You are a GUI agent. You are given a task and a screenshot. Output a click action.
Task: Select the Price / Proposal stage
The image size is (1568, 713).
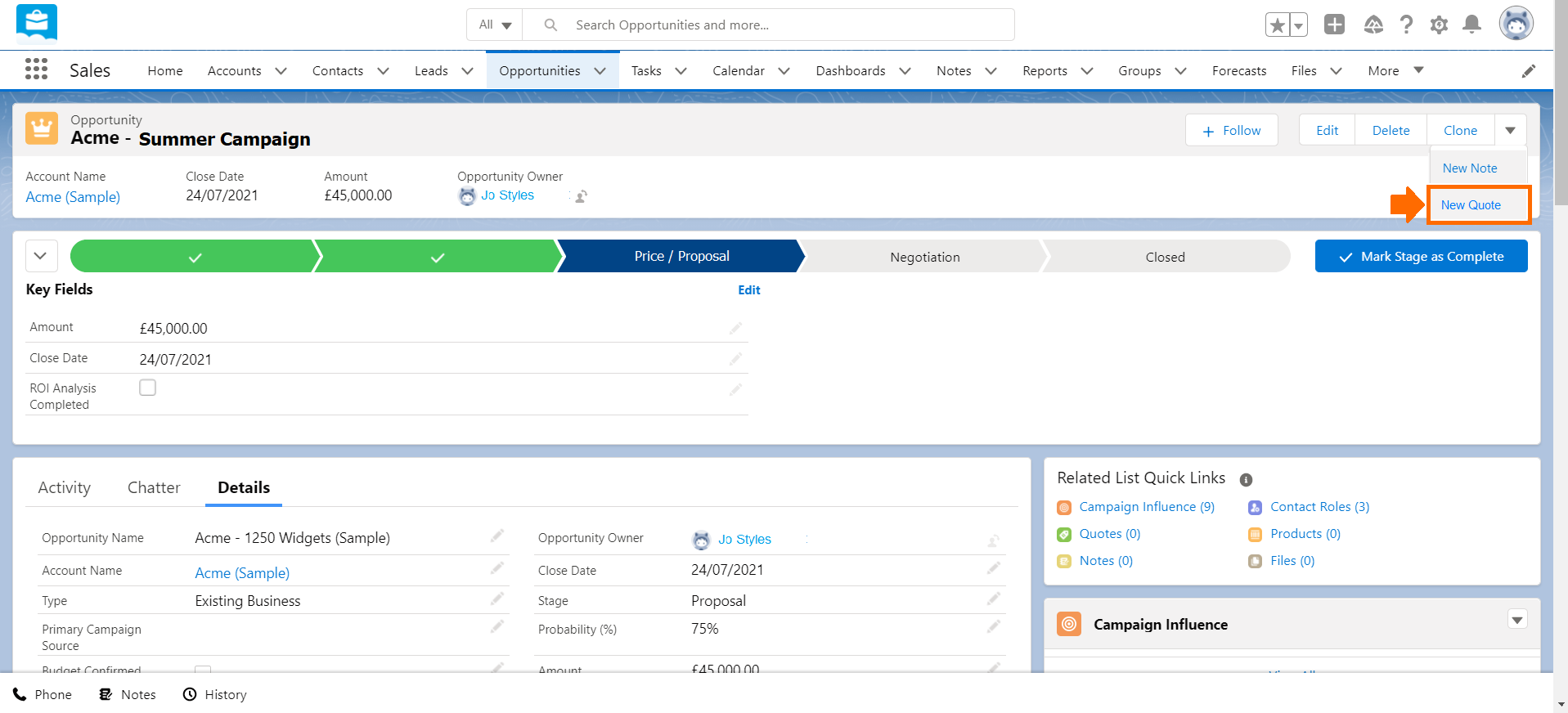[x=681, y=256]
